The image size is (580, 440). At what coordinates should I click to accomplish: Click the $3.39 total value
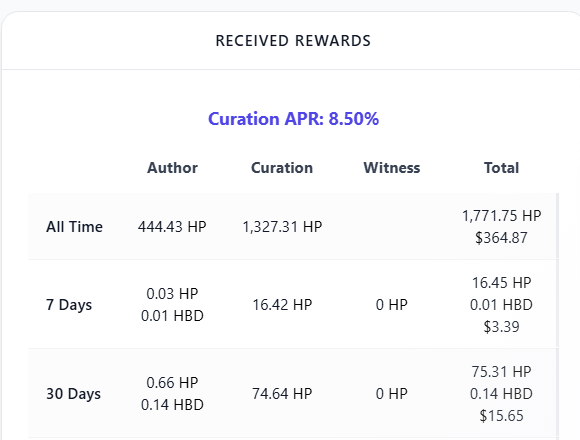pyautogui.click(x=502, y=327)
